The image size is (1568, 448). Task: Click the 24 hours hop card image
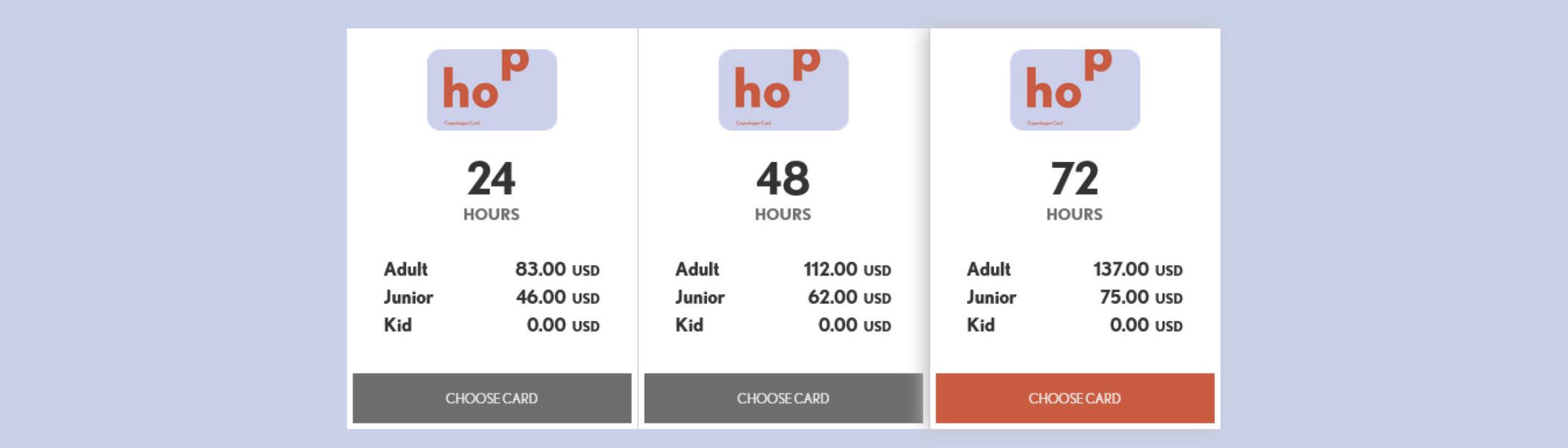(x=491, y=90)
